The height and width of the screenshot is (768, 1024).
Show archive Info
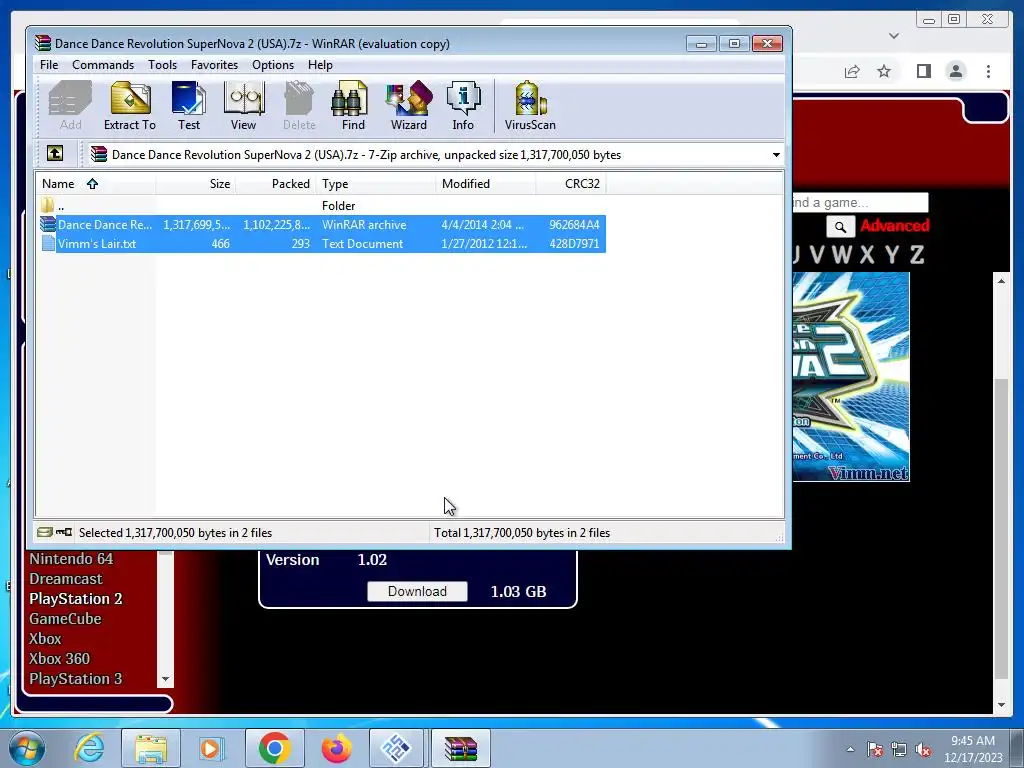click(463, 106)
